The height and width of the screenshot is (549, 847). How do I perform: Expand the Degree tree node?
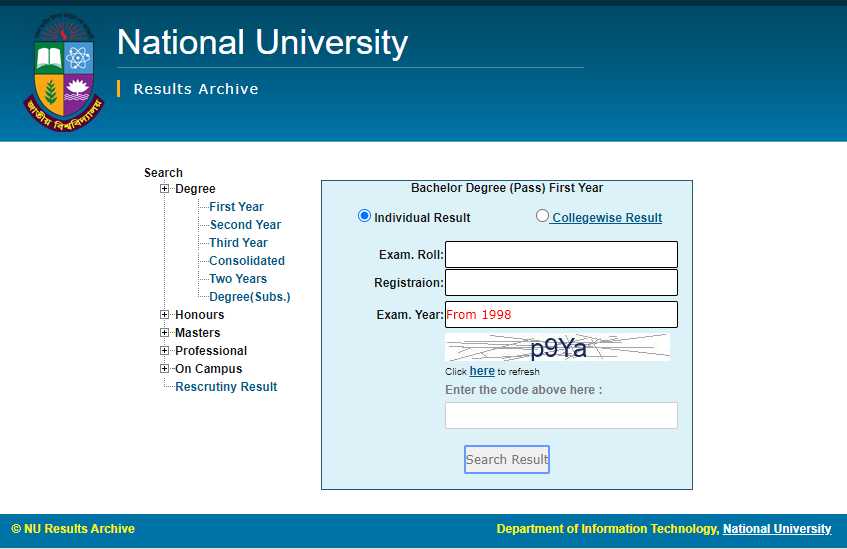point(164,189)
